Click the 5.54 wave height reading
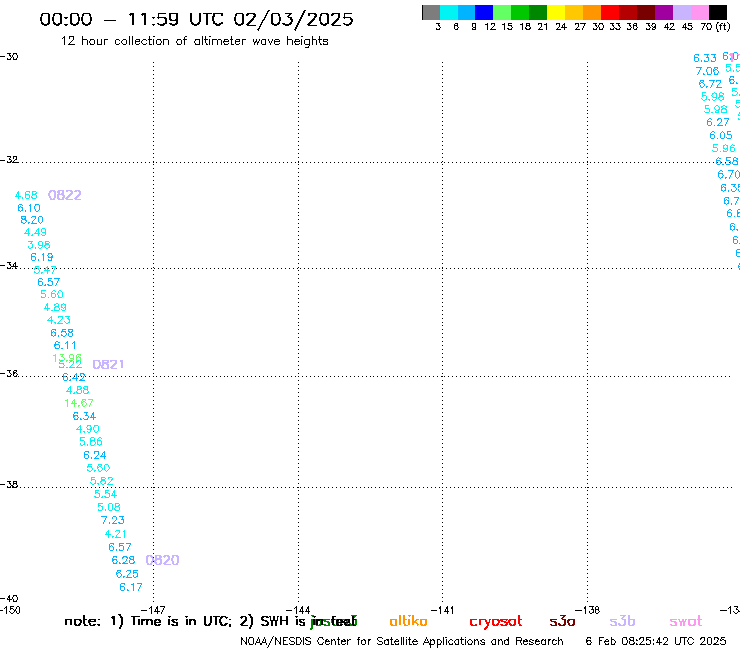This screenshot has height=650, width=740. pos(105,494)
